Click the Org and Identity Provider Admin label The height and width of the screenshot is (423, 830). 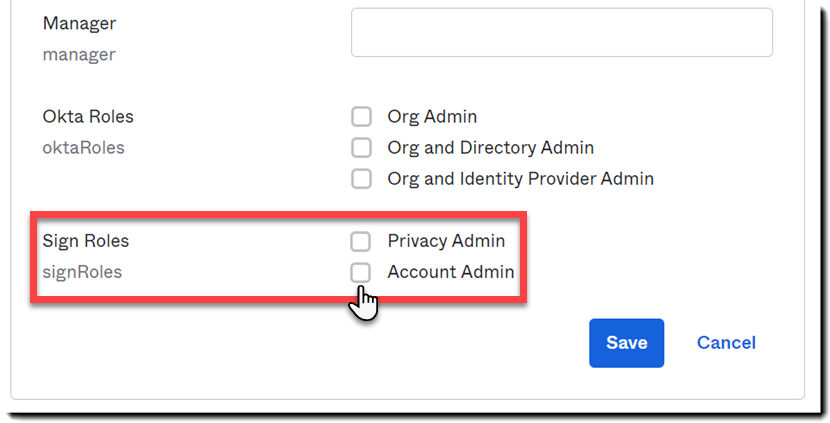pyautogui.click(x=520, y=179)
